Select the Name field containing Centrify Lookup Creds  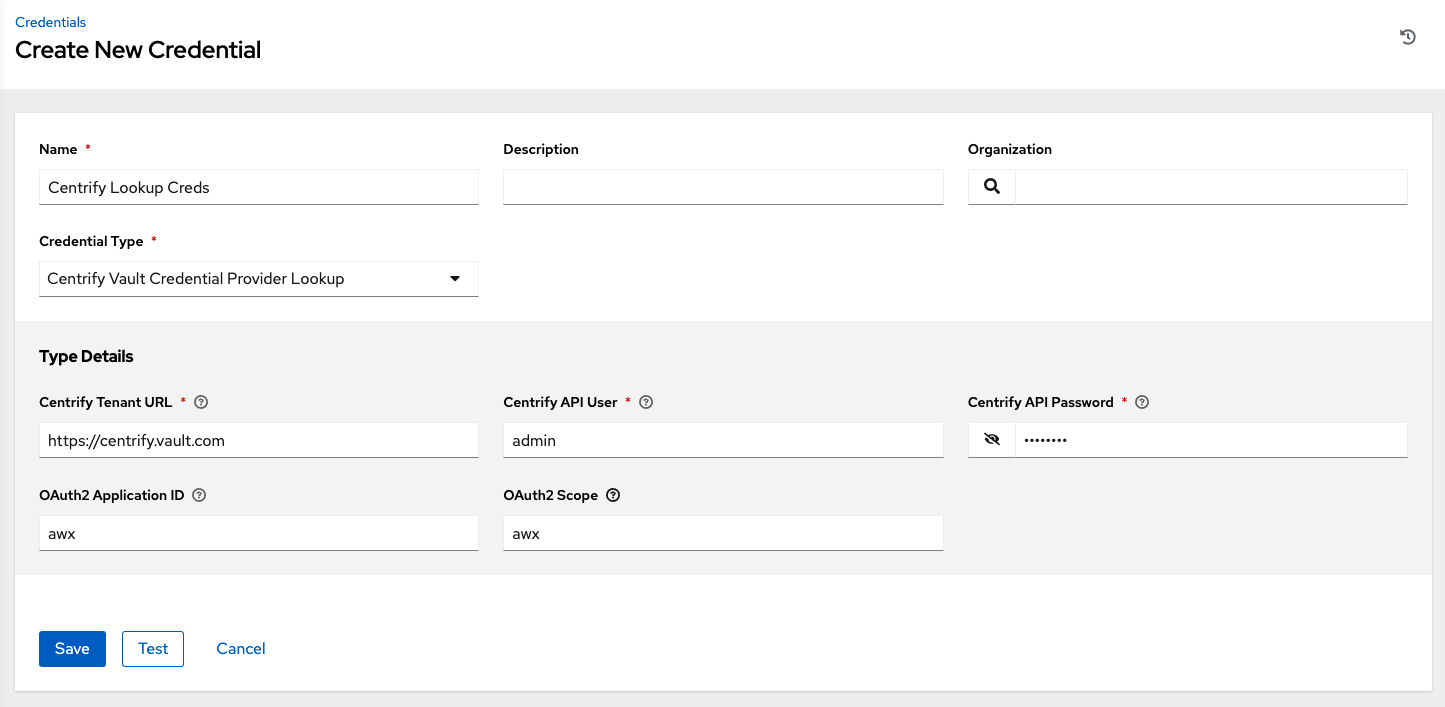[x=258, y=186]
